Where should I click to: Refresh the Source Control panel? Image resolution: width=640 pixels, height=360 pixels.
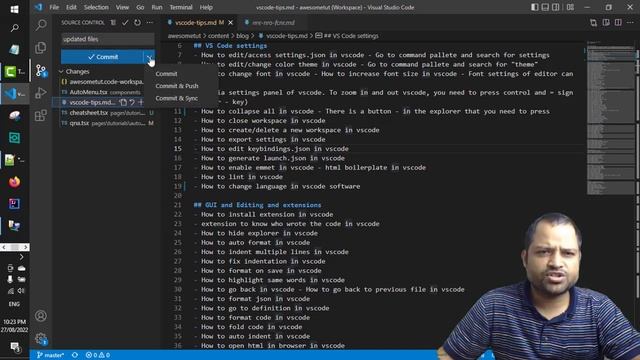click(138, 22)
